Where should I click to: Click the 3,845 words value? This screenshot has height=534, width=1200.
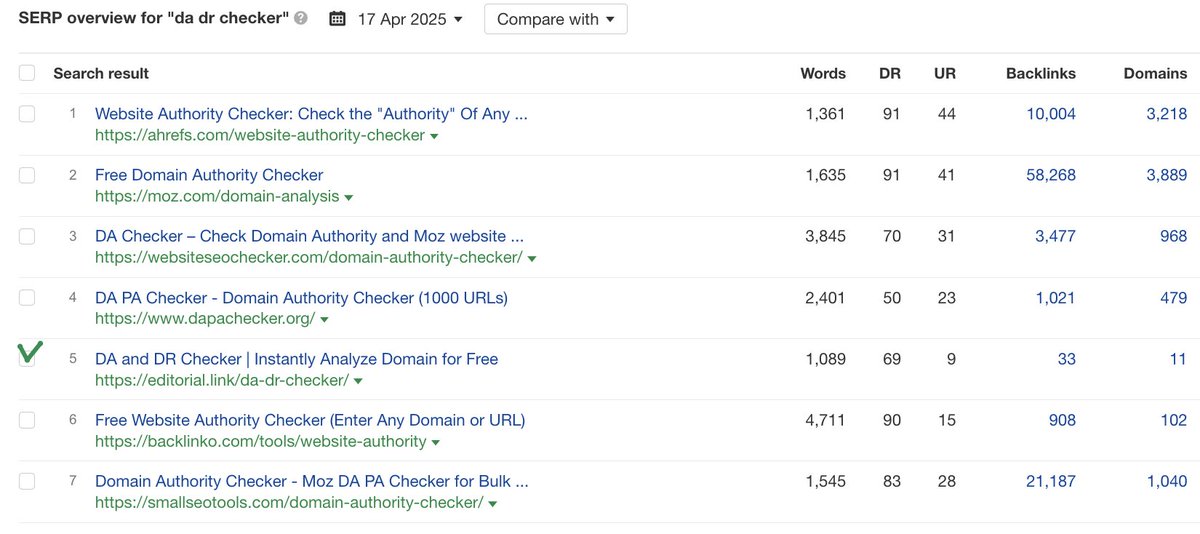click(x=825, y=236)
